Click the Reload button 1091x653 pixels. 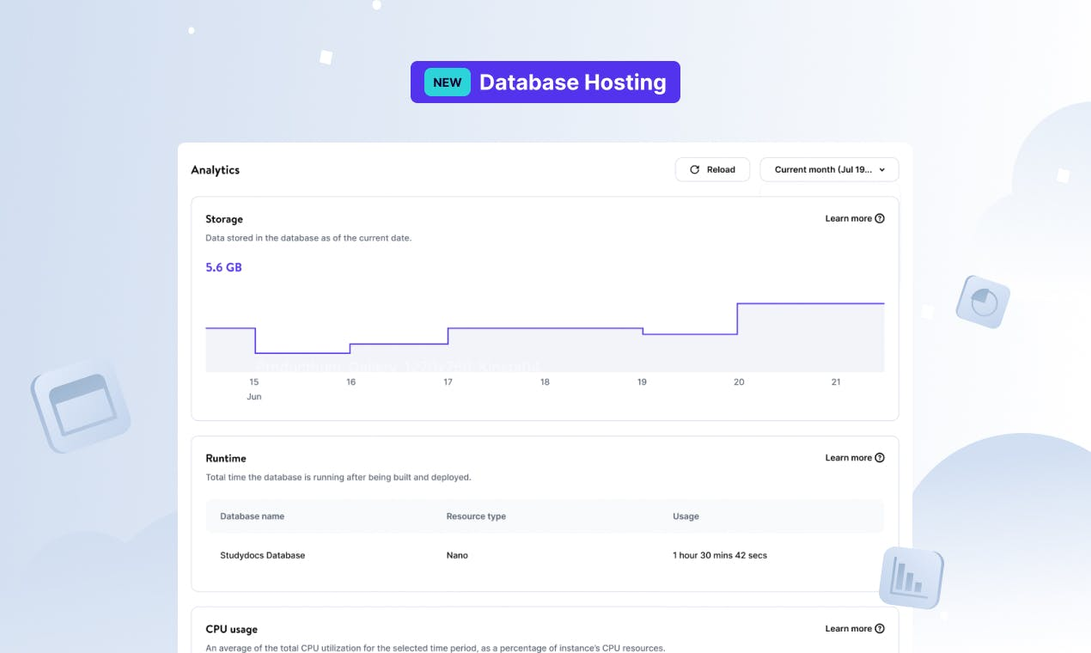[x=712, y=170]
